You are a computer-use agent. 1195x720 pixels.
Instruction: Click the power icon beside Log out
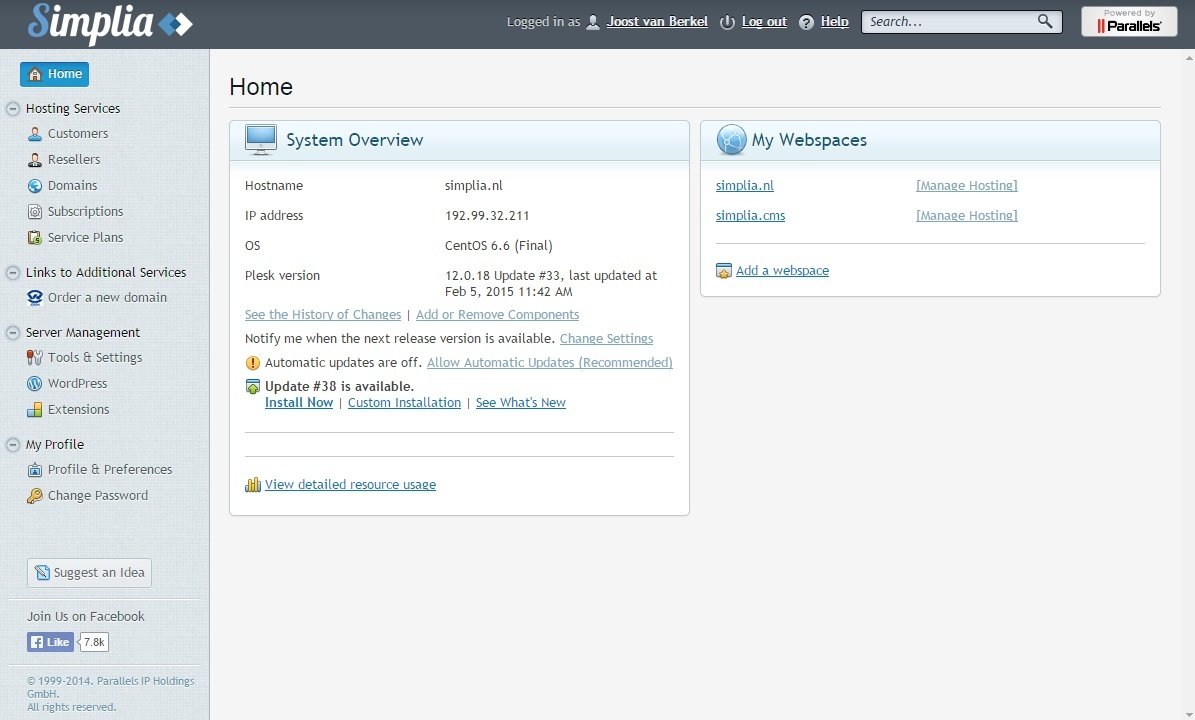click(727, 22)
